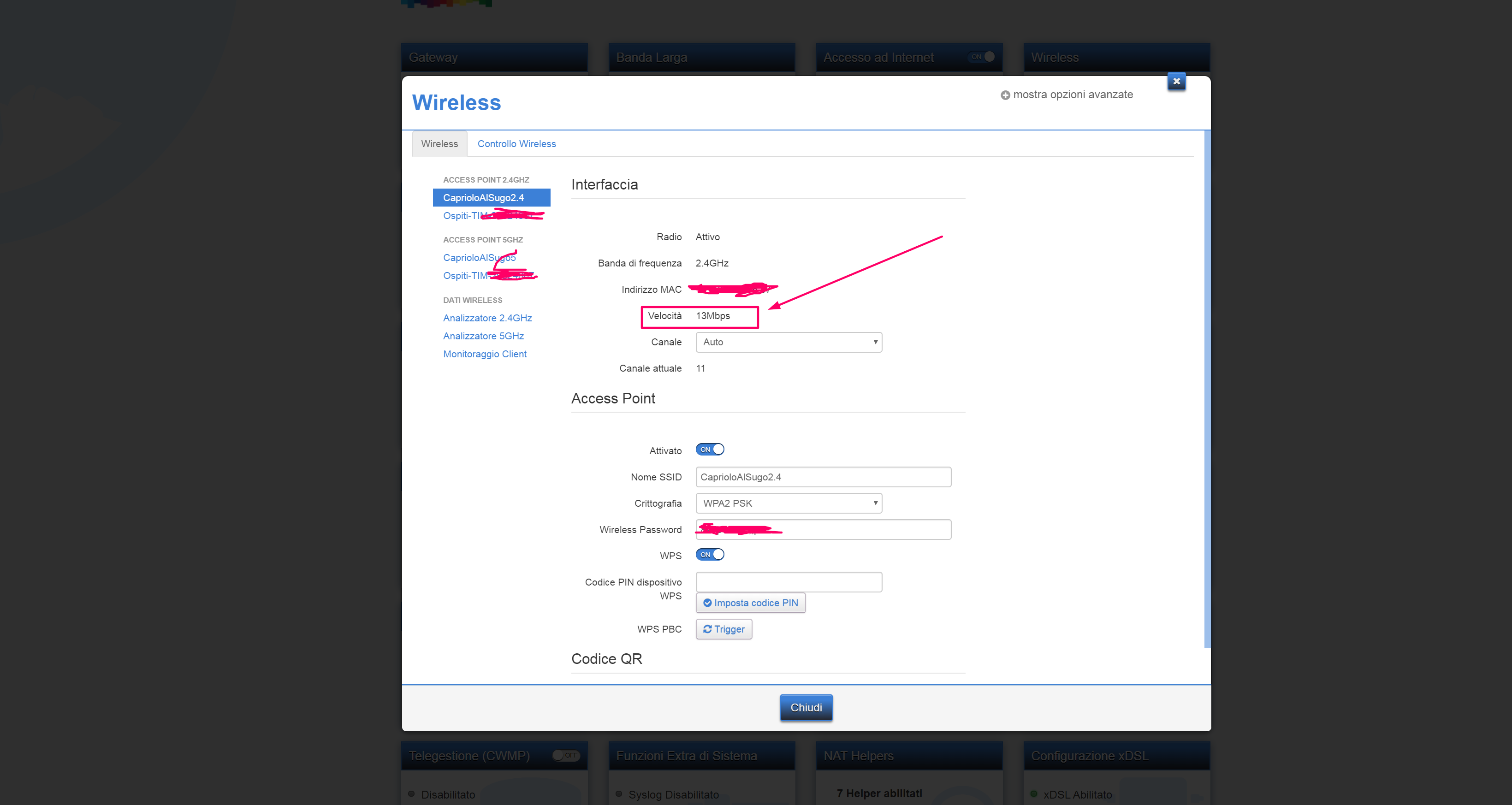This screenshot has width=1512, height=805.
Task: Open the Crittografia dropdown
Action: point(789,503)
